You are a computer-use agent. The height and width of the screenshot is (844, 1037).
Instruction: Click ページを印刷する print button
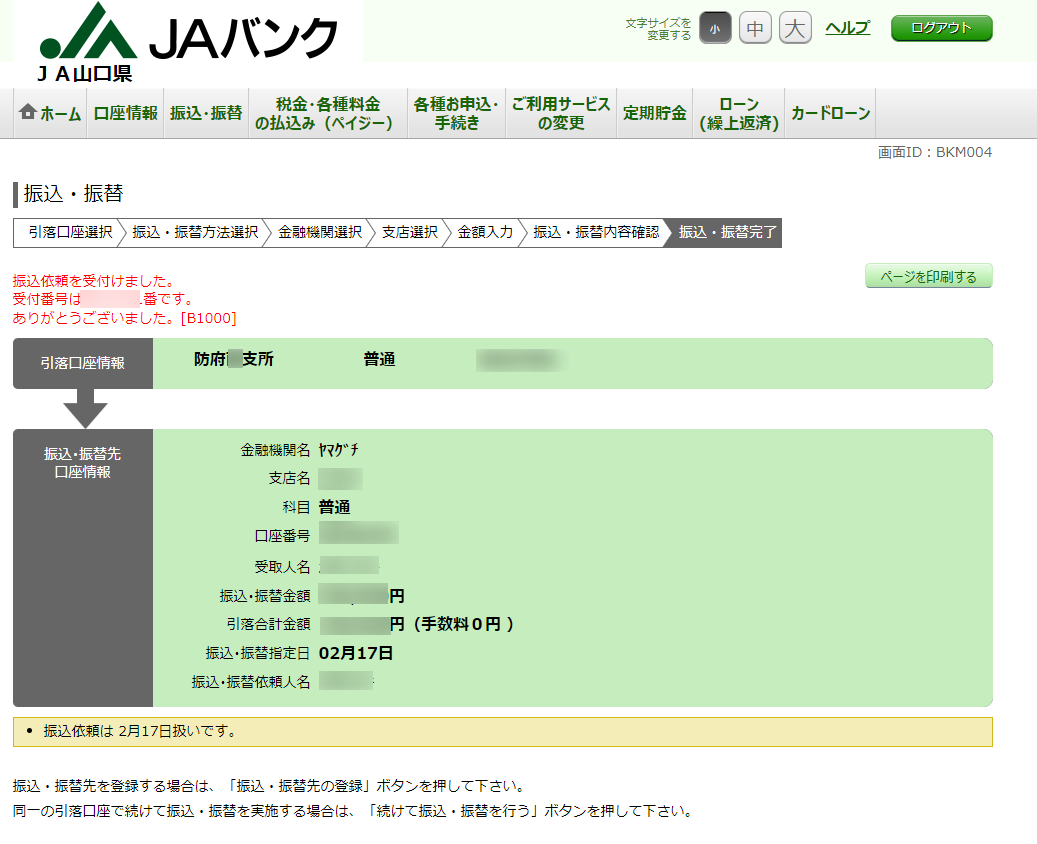click(929, 276)
